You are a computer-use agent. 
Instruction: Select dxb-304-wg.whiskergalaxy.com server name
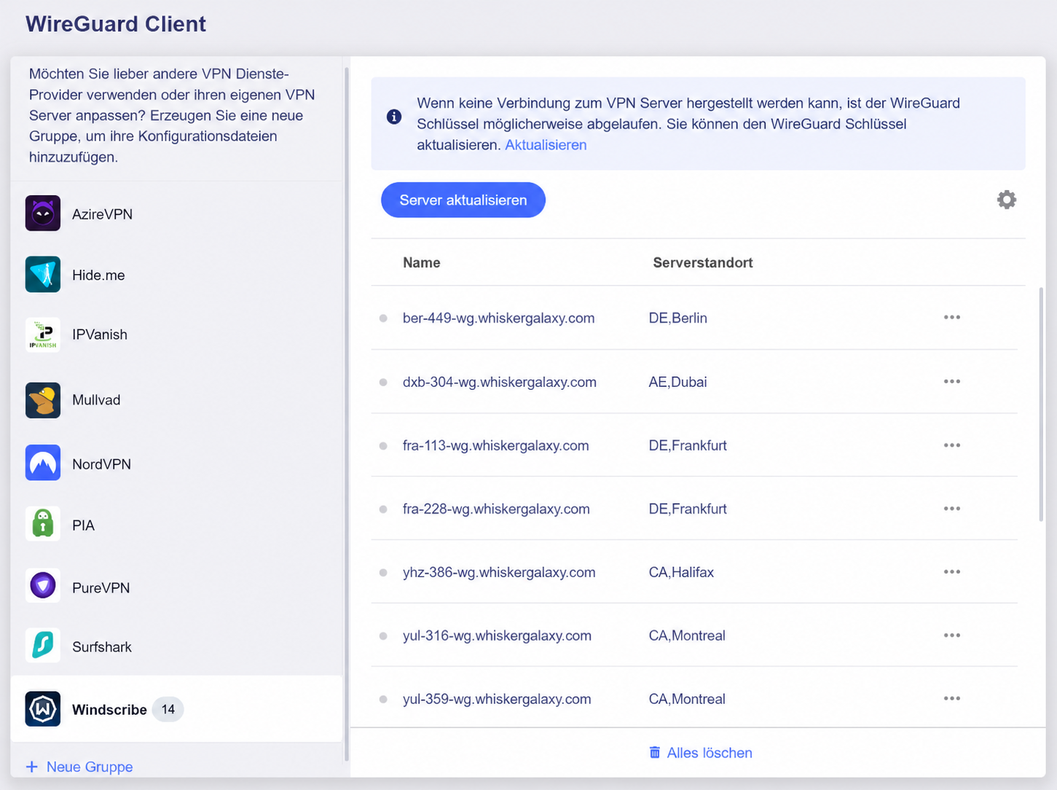tap(500, 382)
